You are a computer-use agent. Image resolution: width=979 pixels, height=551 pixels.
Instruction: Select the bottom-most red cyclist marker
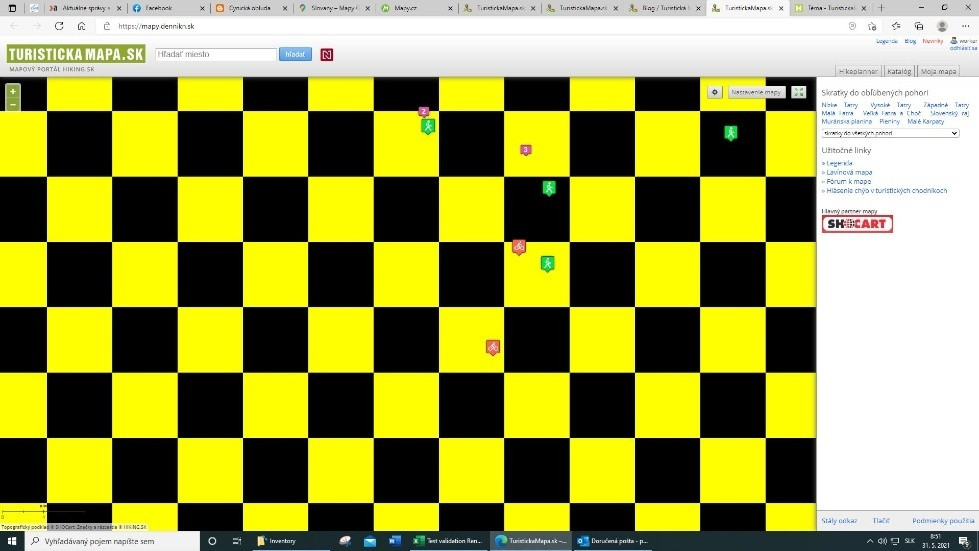pyautogui.click(x=493, y=347)
